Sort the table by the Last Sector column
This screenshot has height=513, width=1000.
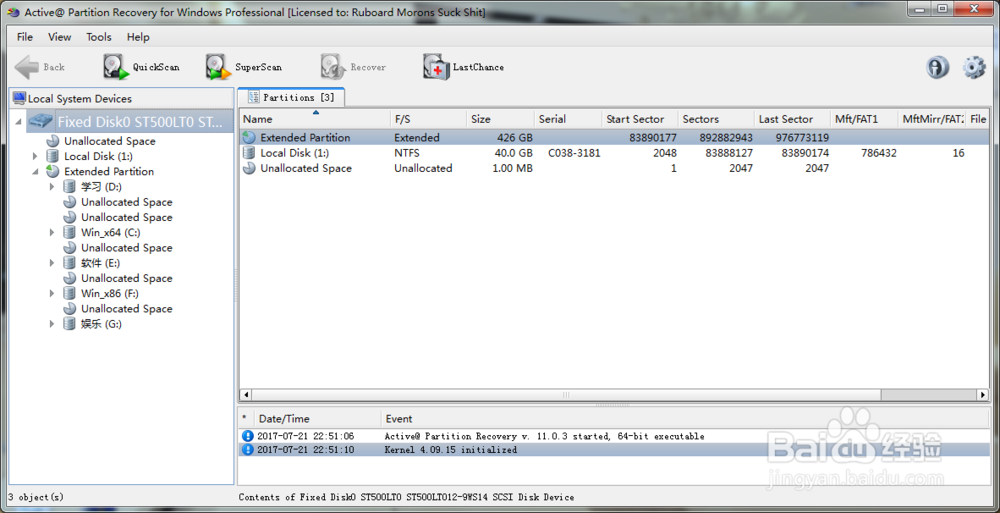(793, 119)
